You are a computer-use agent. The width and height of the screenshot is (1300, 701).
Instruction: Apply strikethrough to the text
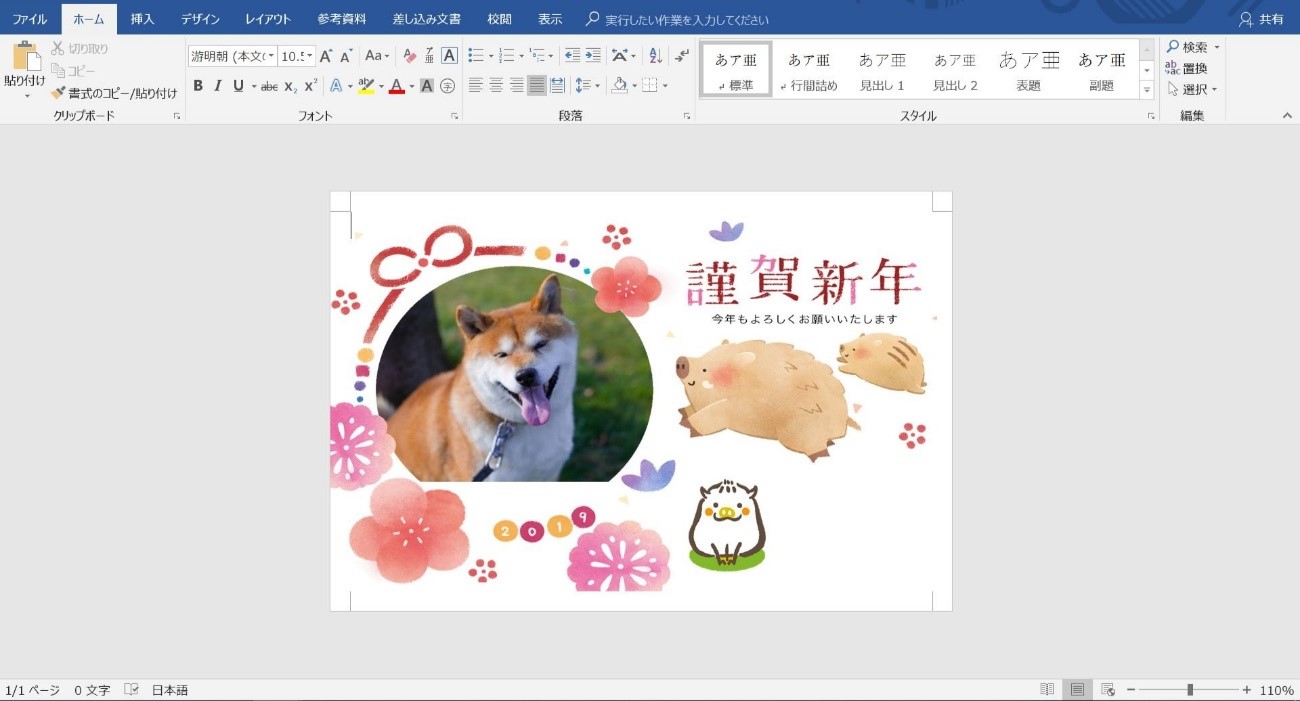pos(269,87)
